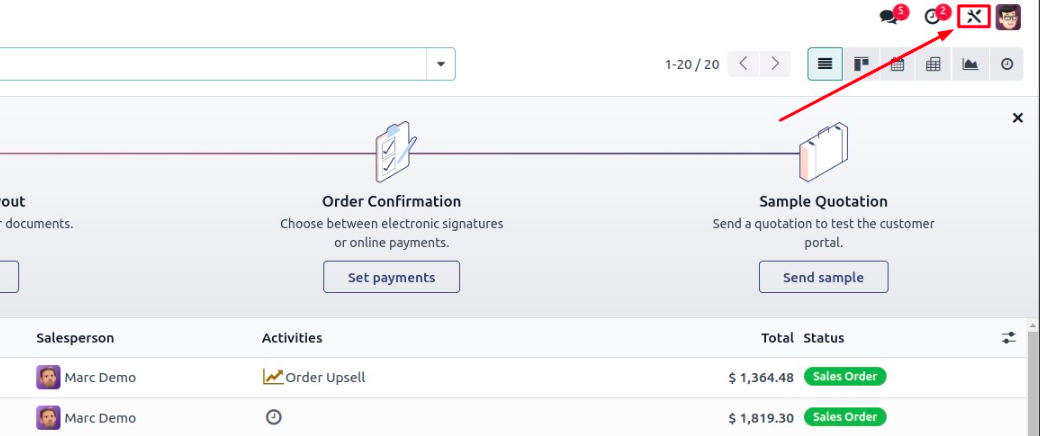
Task: Switch to the calendar view
Action: [897, 64]
